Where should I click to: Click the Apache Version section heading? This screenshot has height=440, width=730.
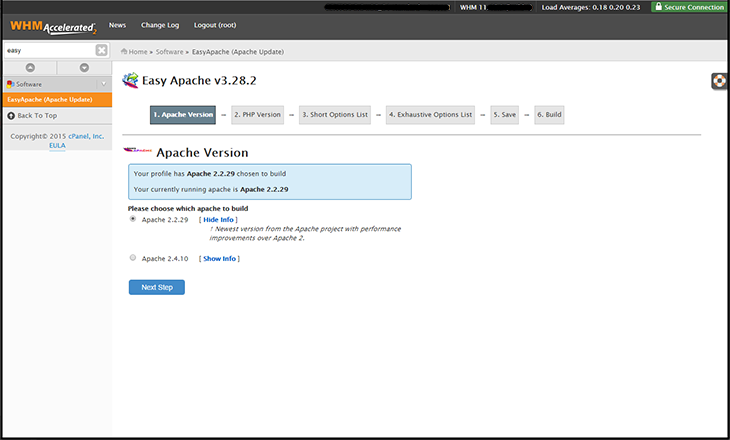tap(203, 153)
